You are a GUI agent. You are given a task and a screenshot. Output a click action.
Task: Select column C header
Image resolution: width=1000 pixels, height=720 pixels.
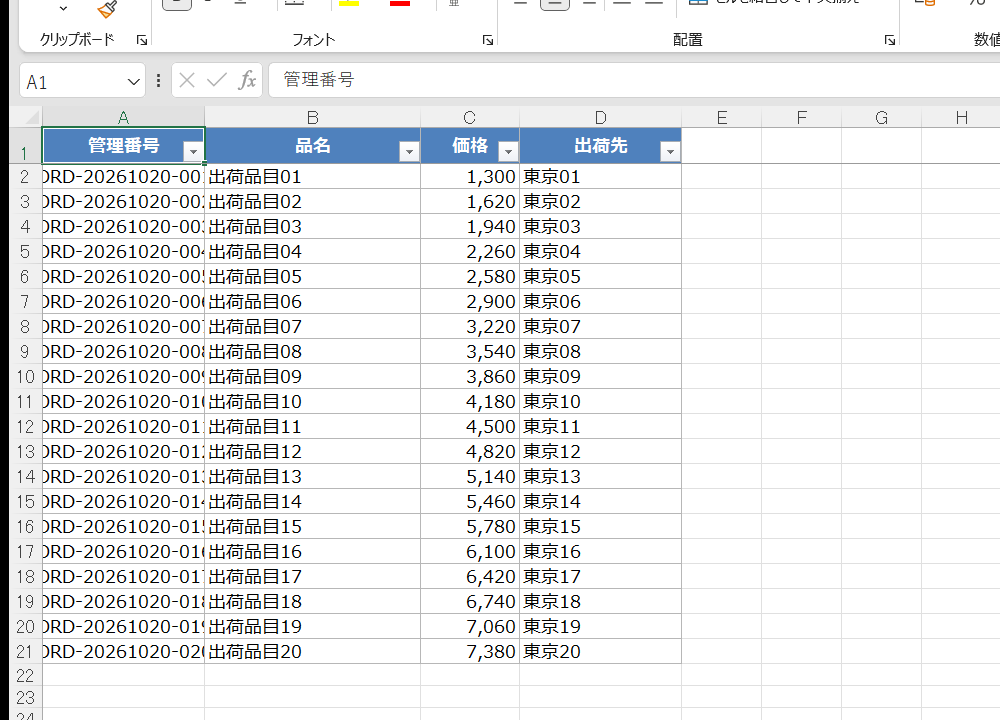click(470, 117)
